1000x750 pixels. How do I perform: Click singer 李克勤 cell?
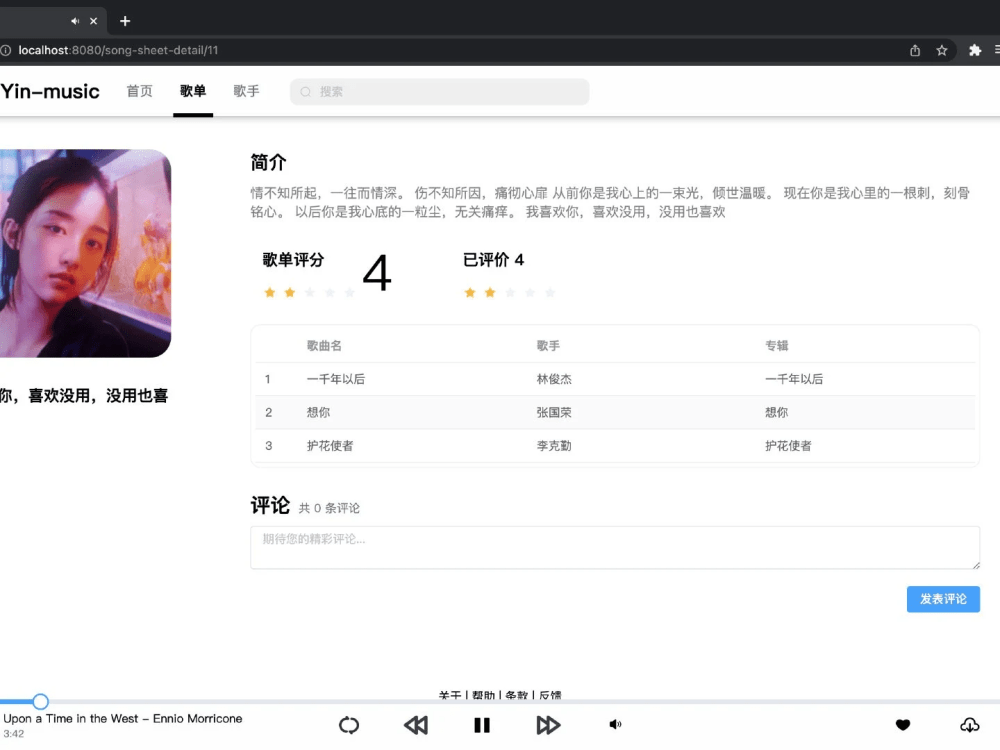[x=554, y=446]
